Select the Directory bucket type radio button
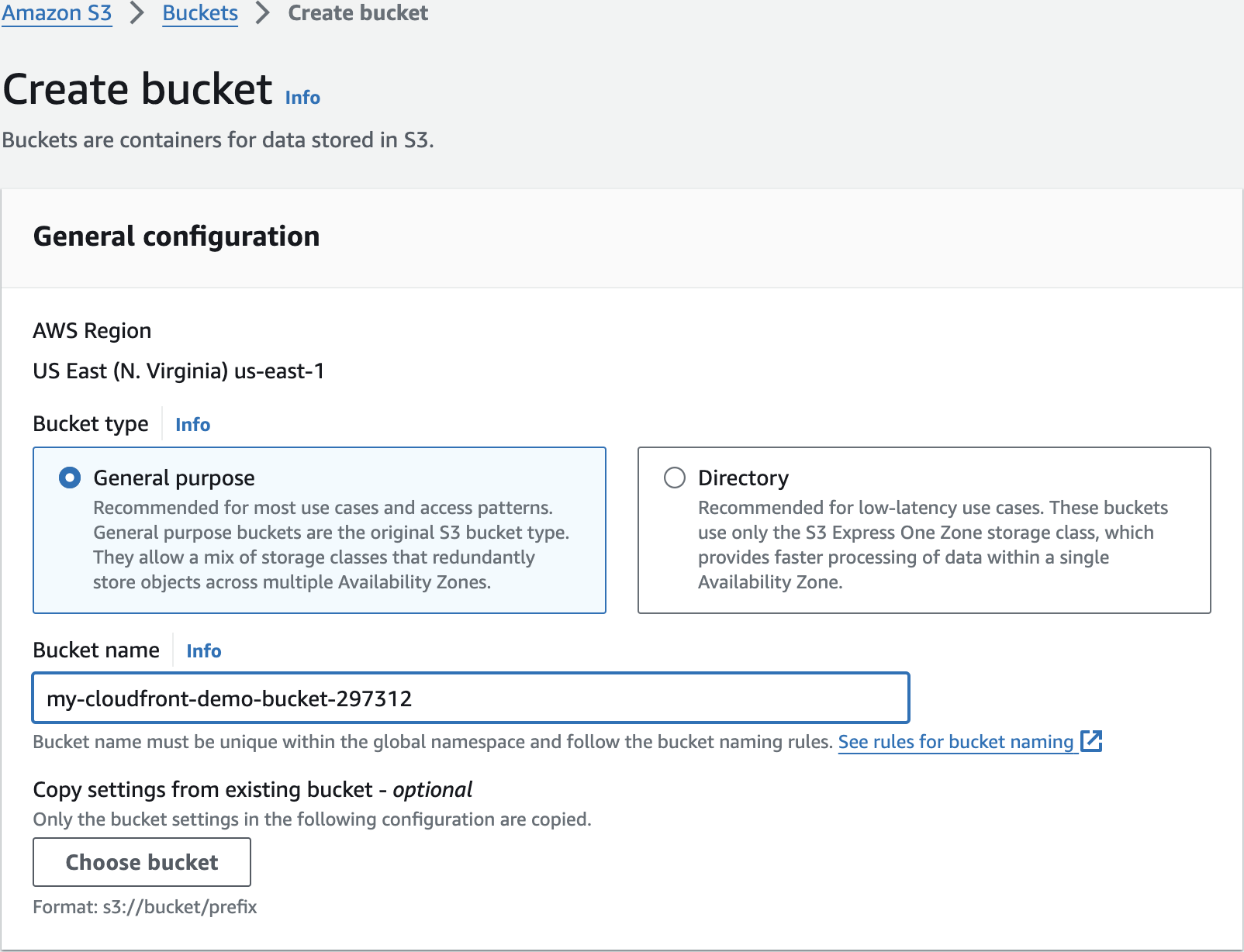This screenshot has height=952, width=1244. pos(675,478)
